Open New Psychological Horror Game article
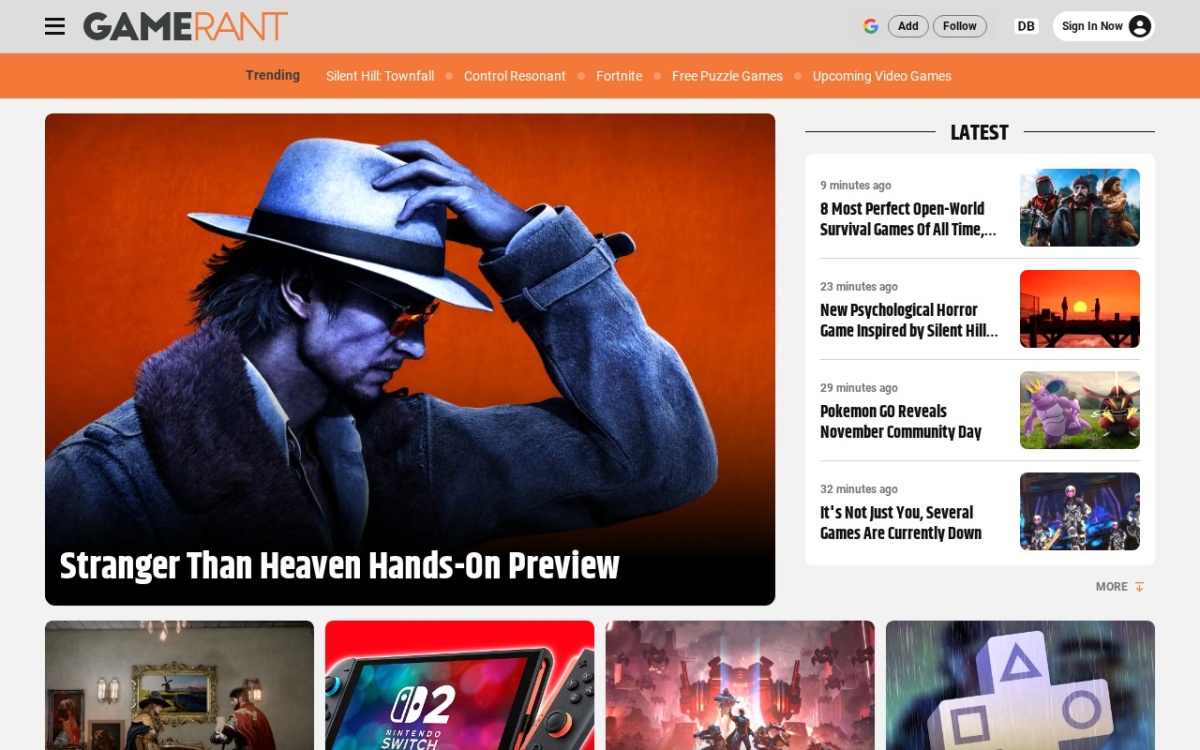The image size is (1200, 750). point(909,320)
